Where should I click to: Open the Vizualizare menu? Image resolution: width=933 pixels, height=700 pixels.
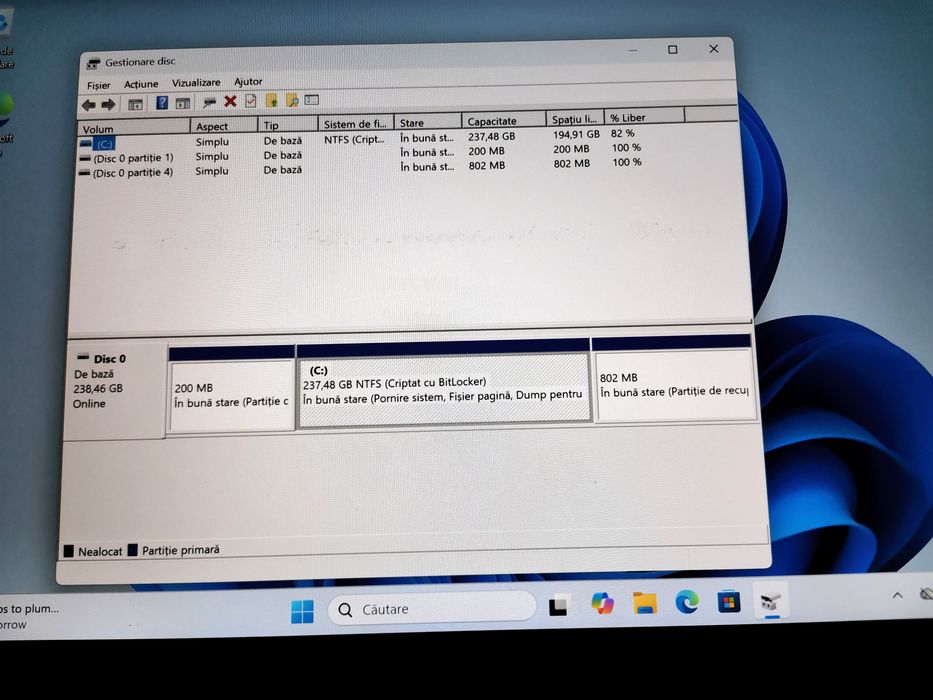196,82
